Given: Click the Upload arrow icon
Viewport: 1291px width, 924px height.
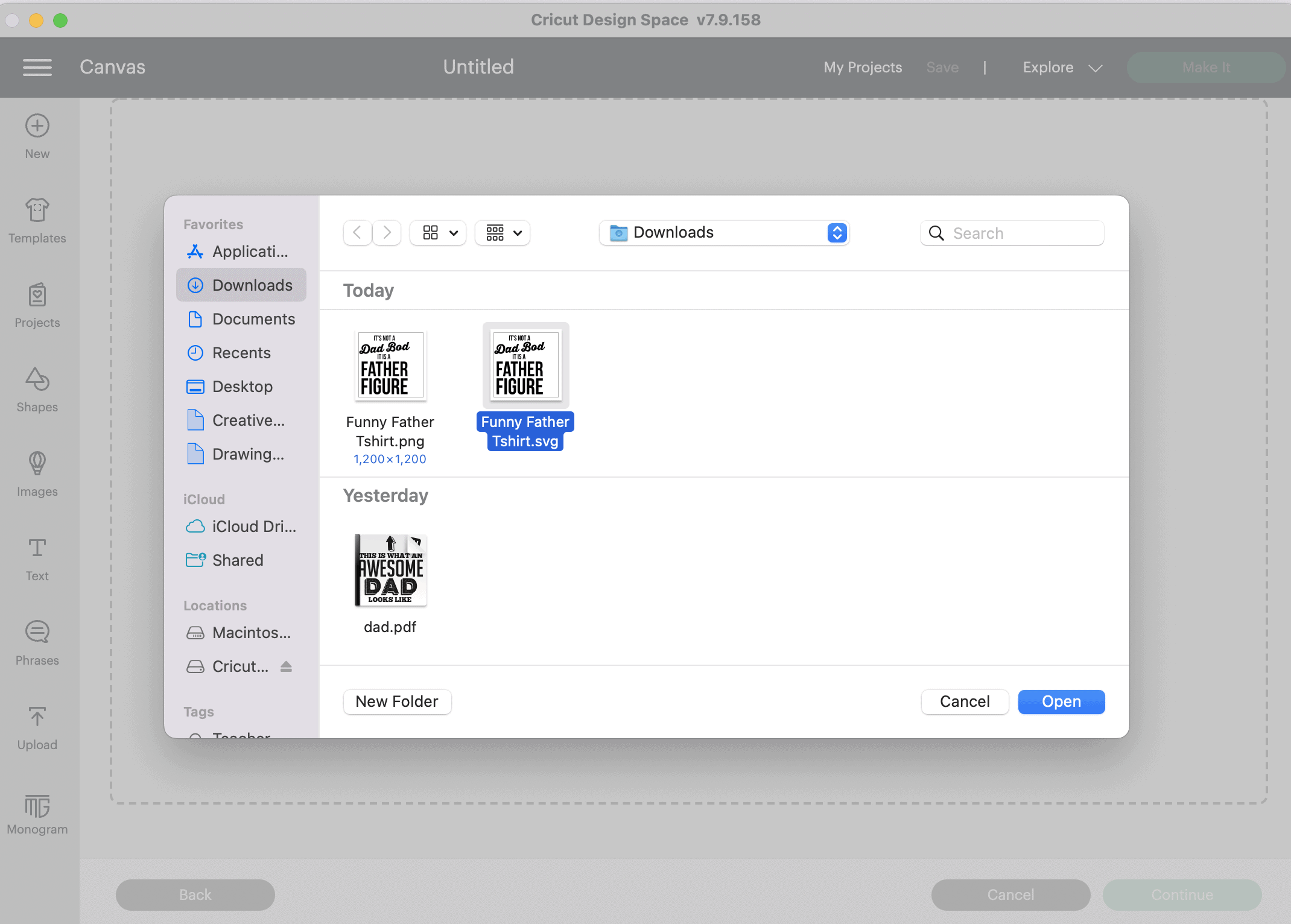Looking at the screenshot, I should tap(37, 717).
